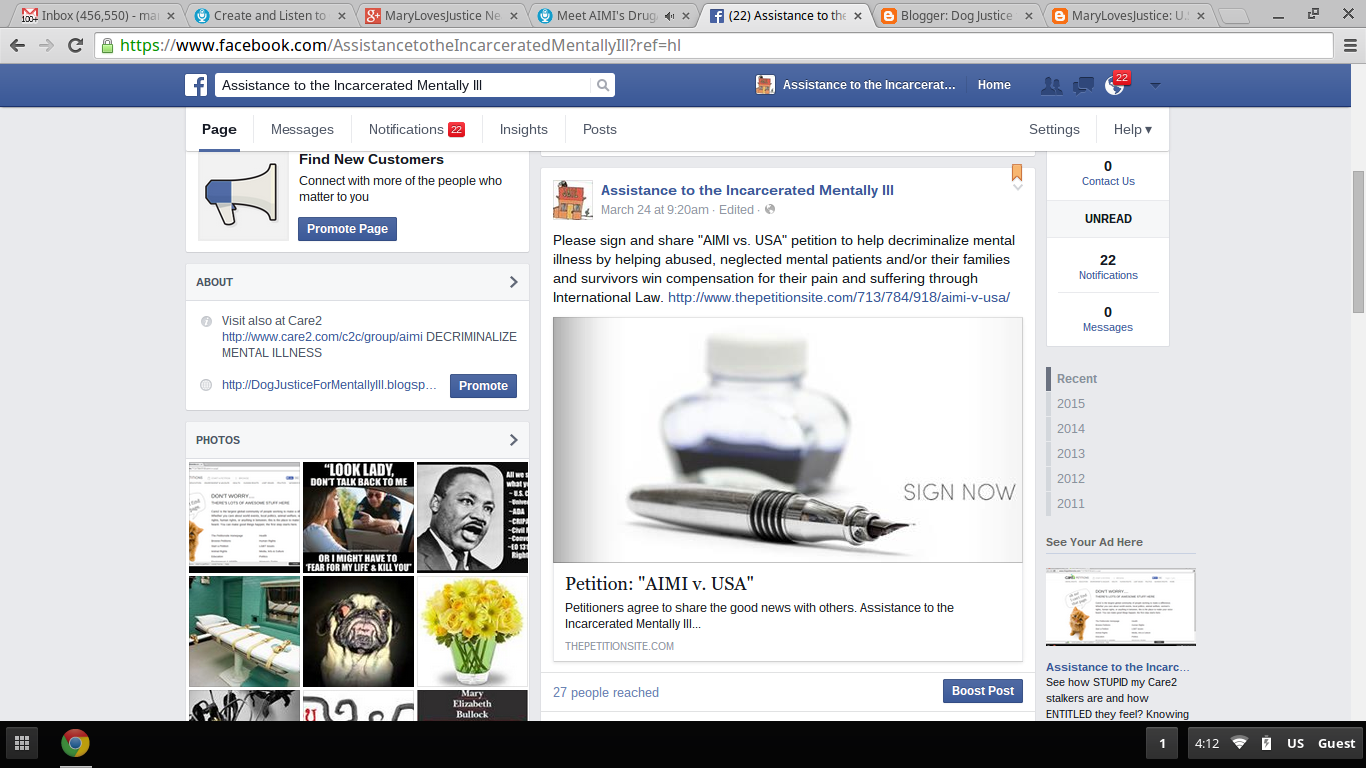Click page avatar in blue header
Viewport: 1366px width, 768px height.
(x=765, y=85)
